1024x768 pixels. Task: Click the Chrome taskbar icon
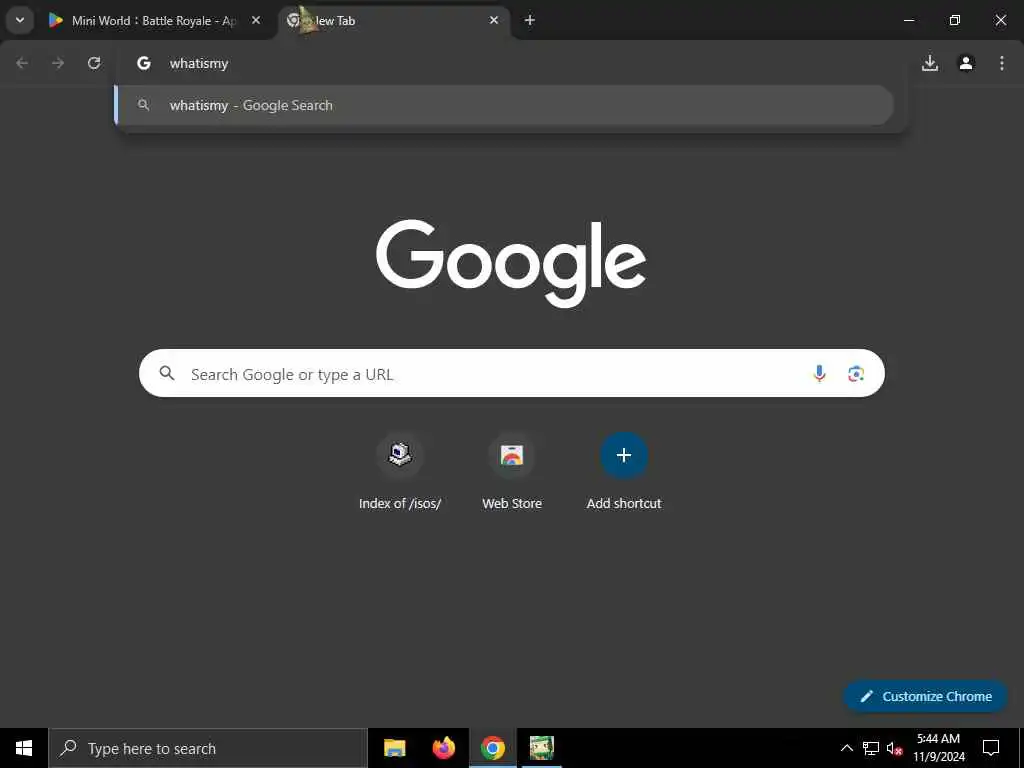(x=492, y=748)
